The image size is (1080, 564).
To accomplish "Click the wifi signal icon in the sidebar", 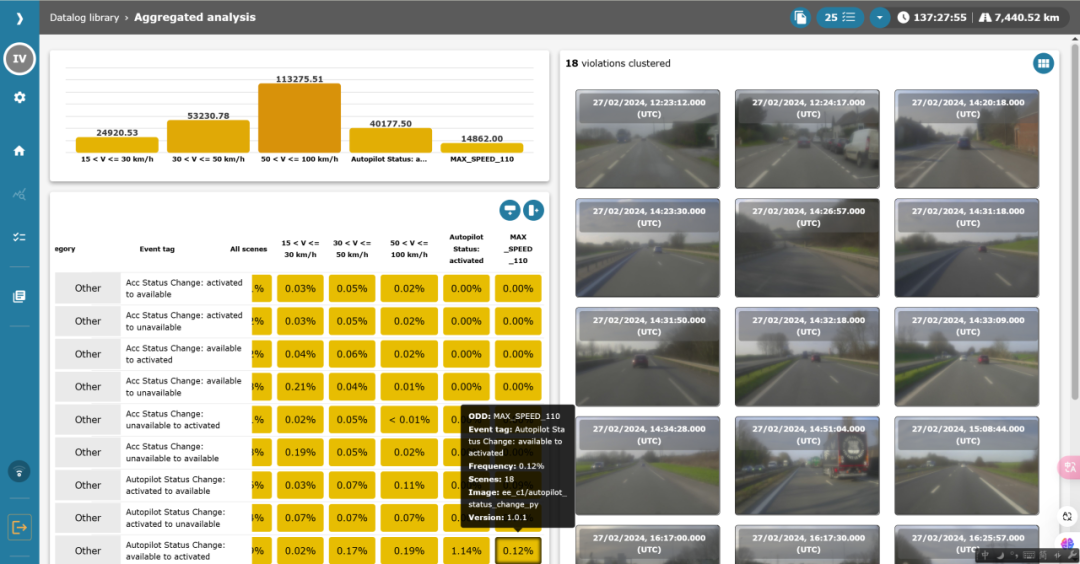I will [19, 472].
